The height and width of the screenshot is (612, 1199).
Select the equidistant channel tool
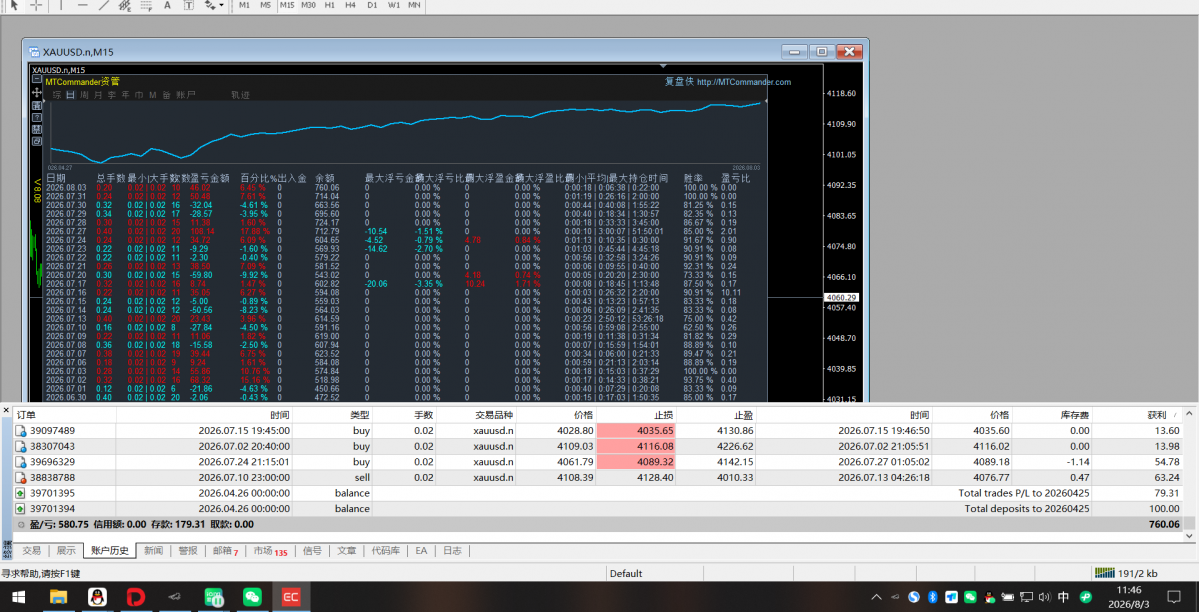click(x=125, y=5)
